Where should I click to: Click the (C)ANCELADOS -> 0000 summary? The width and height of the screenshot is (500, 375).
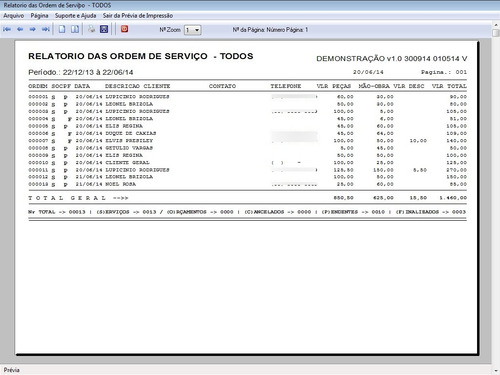coord(277,212)
